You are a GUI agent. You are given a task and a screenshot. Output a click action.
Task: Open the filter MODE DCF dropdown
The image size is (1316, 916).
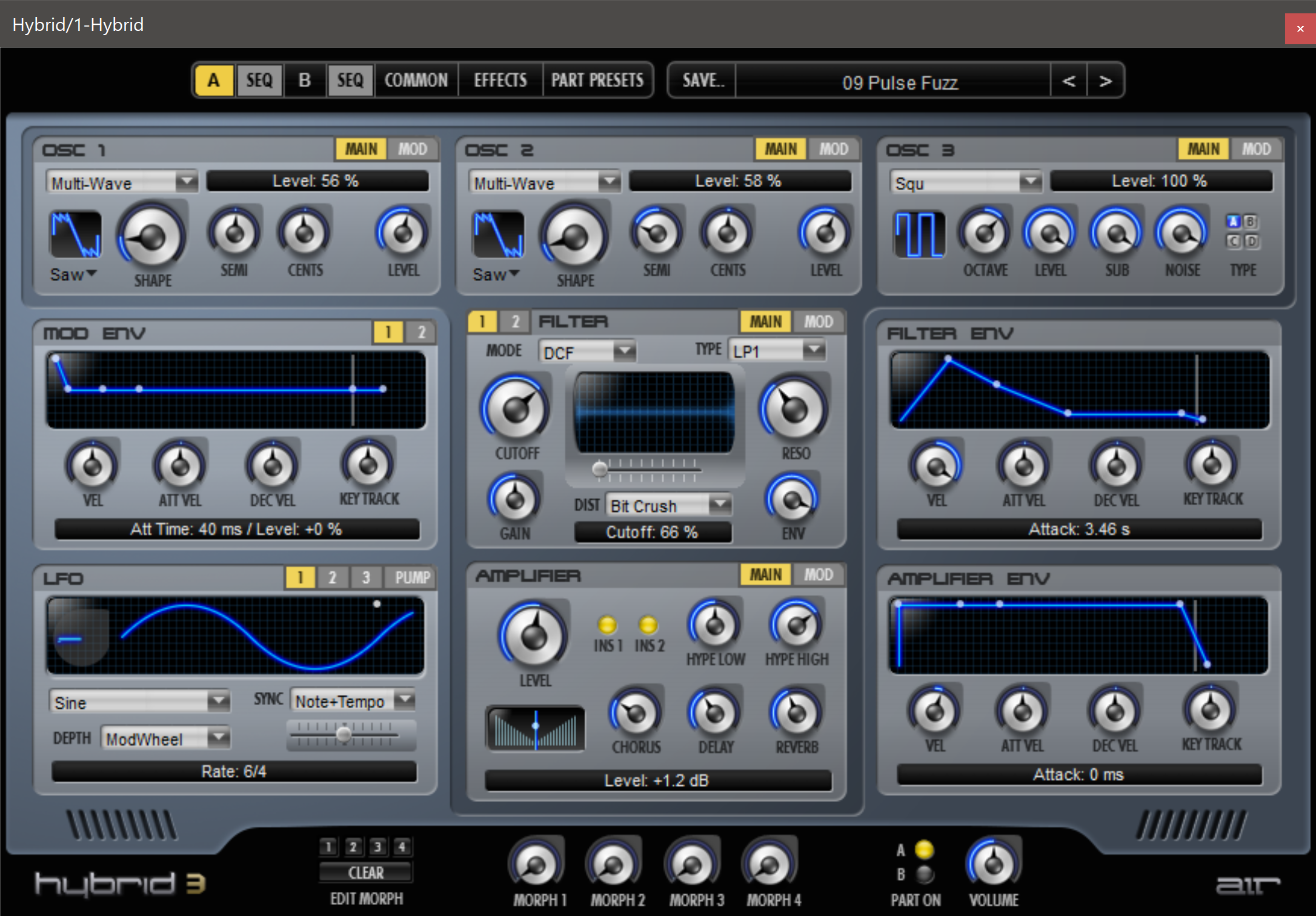(x=587, y=352)
